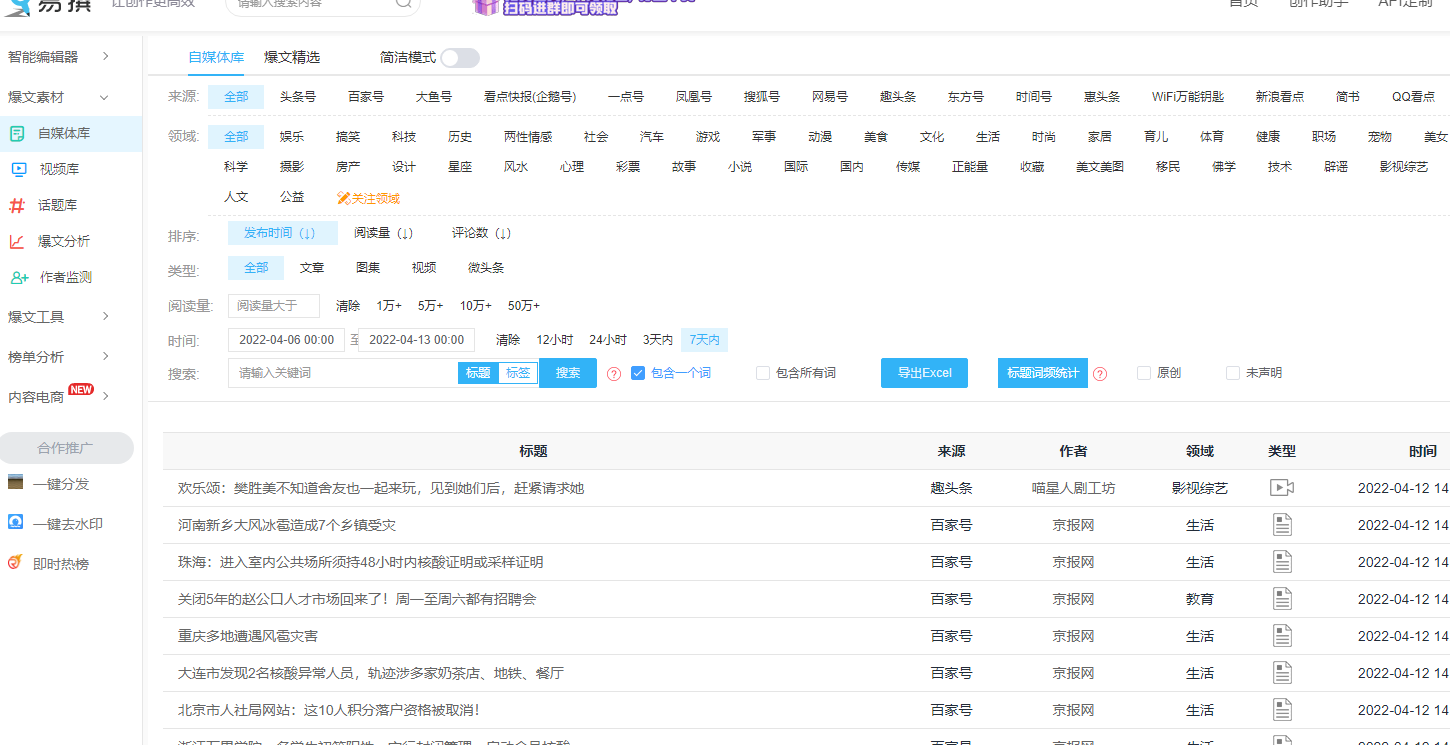Click the 标题词频统计 button

point(1043,372)
